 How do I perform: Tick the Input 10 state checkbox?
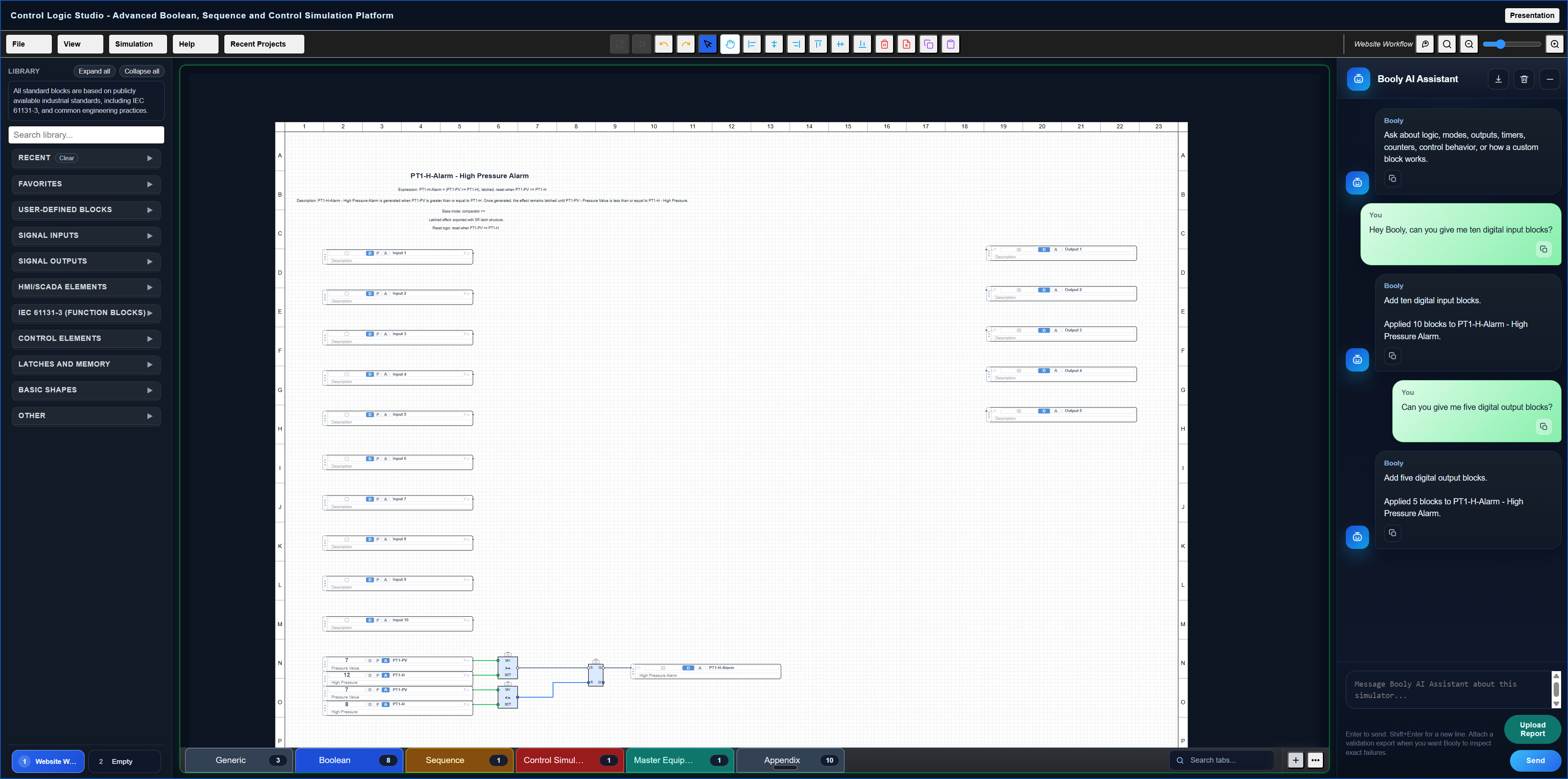click(347, 620)
